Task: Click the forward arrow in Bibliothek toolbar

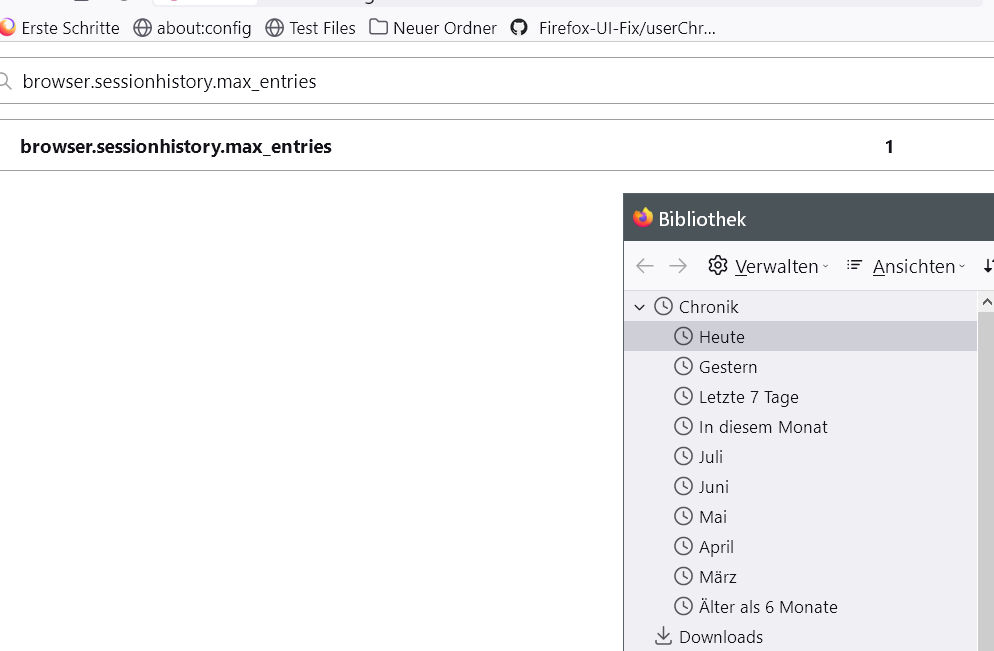Action: point(678,266)
